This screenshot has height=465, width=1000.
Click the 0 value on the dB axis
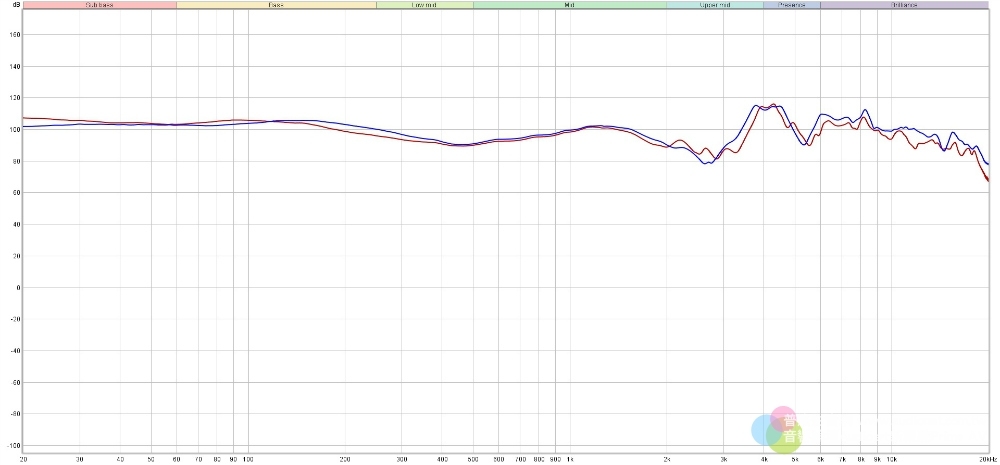click(x=14, y=287)
